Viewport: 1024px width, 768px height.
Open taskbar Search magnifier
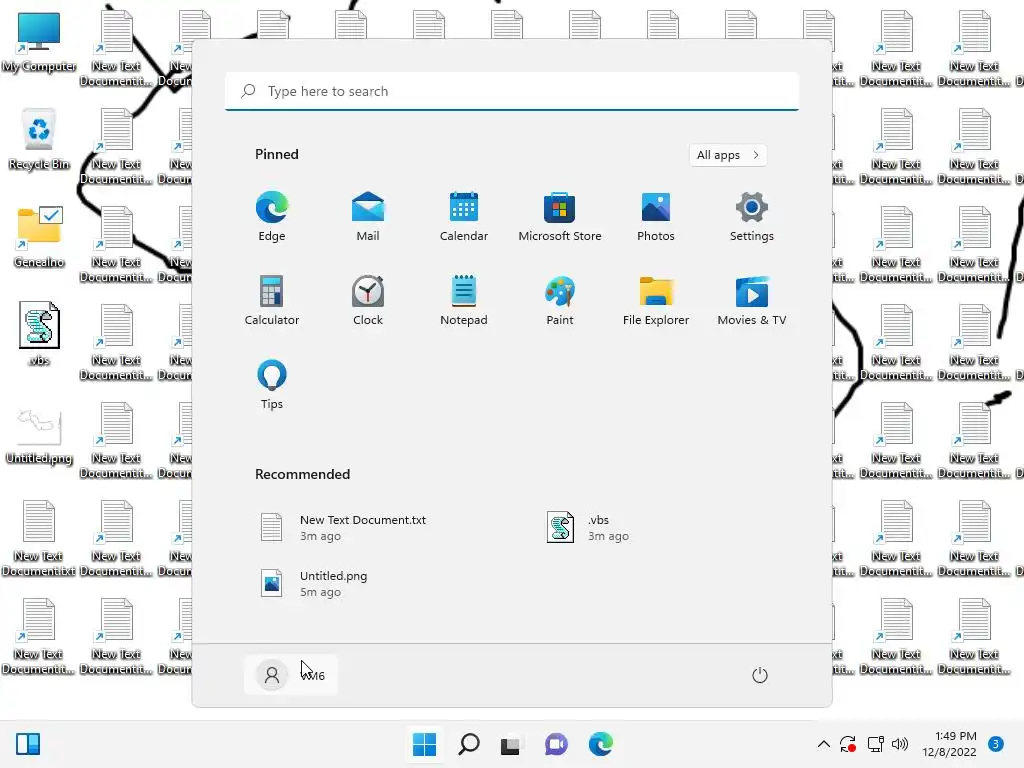tap(469, 744)
